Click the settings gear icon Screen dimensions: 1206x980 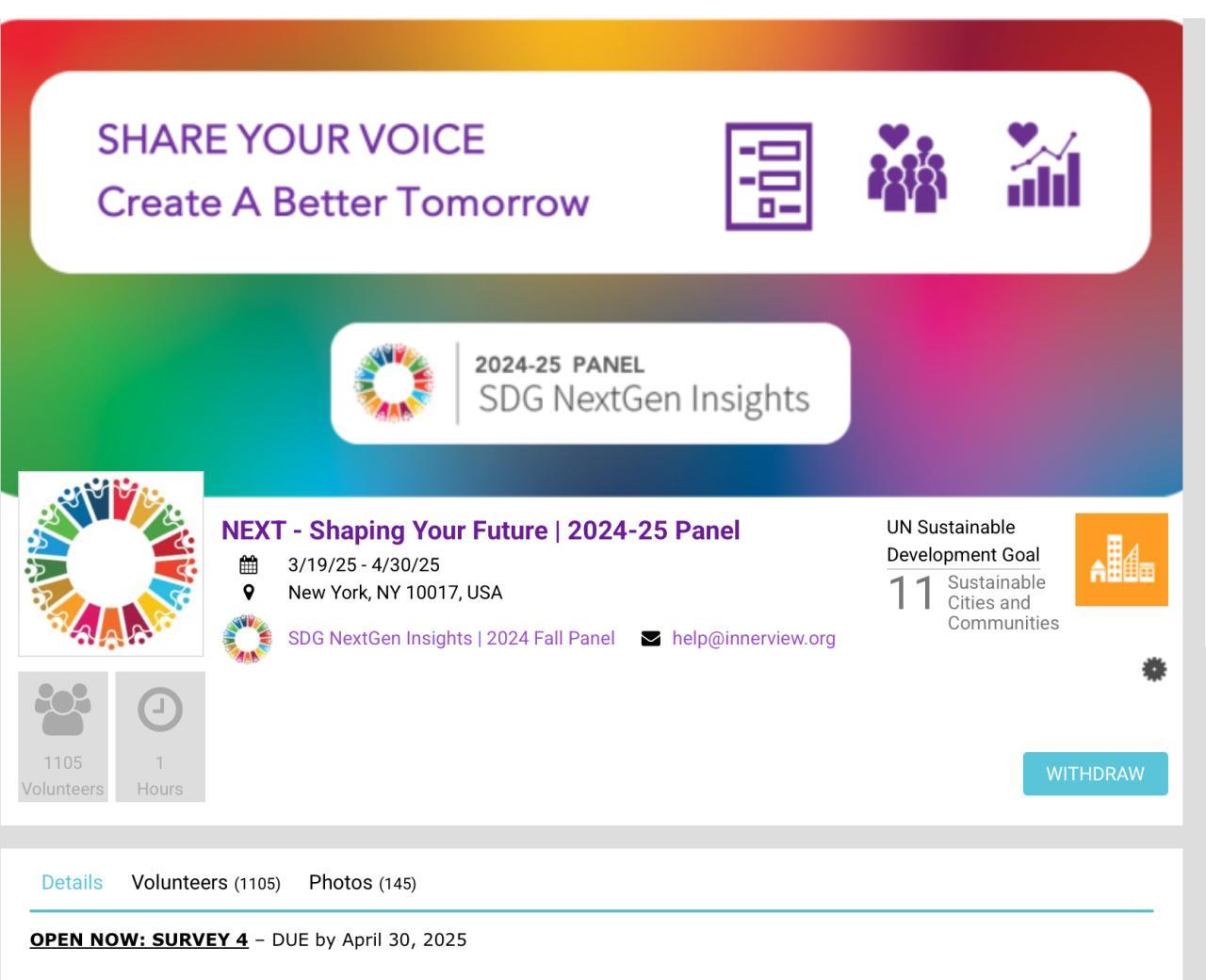point(1154,670)
